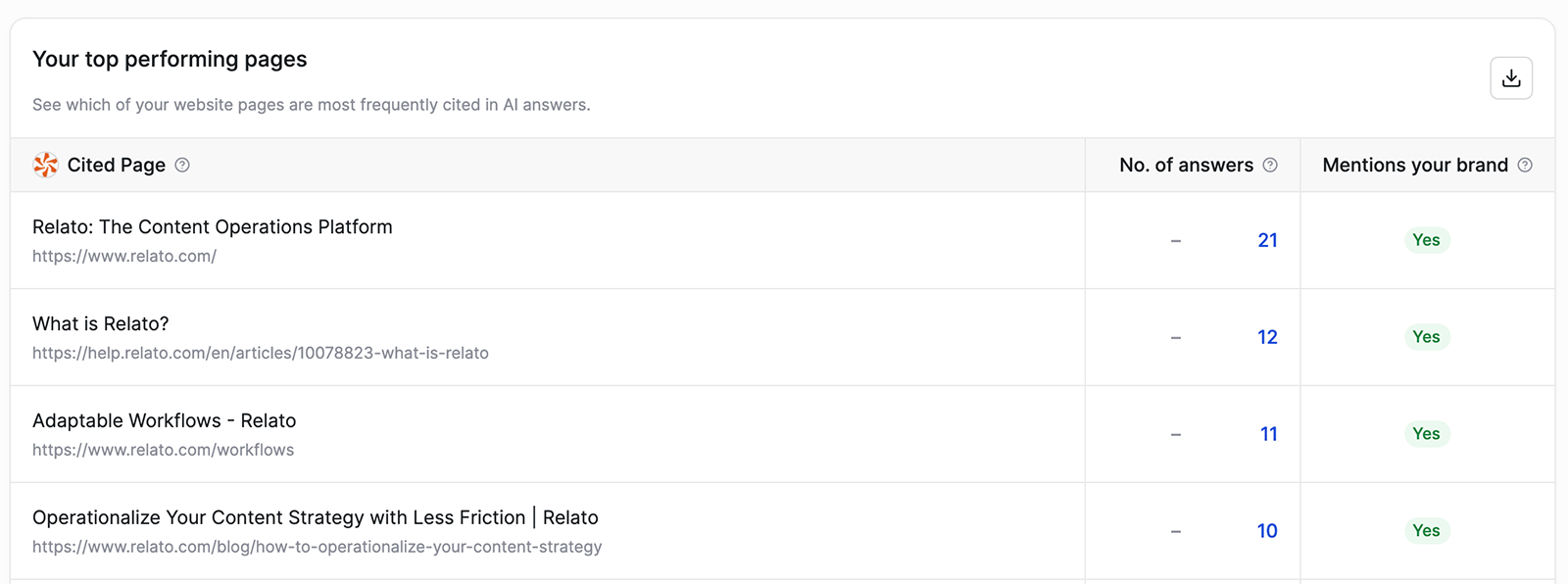Click the Adaptable Workflows - Relato page title

[164, 420]
